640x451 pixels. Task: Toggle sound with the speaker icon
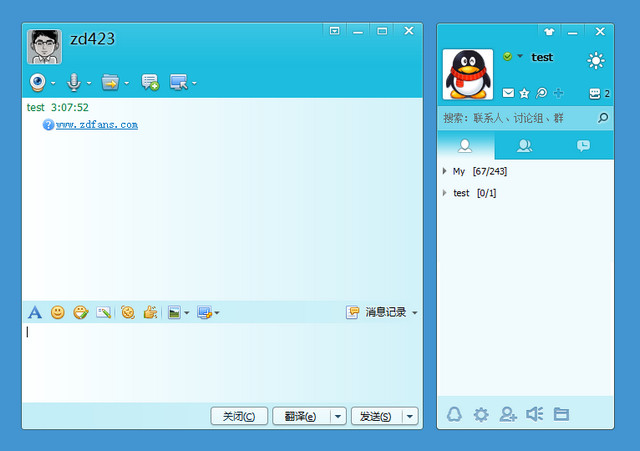click(534, 414)
